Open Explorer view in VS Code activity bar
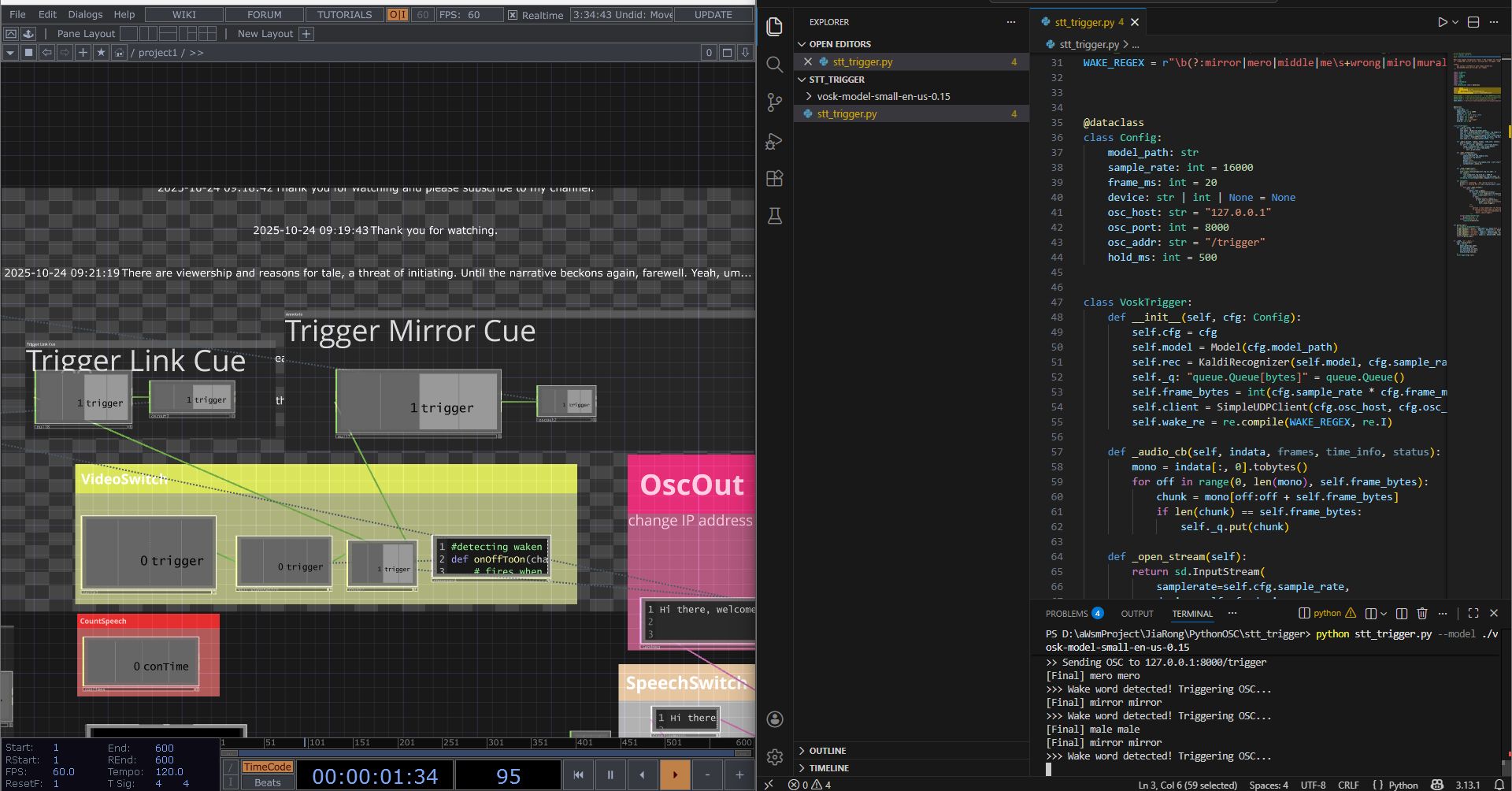This screenshot has height=791, width=1512. (775, 27)
